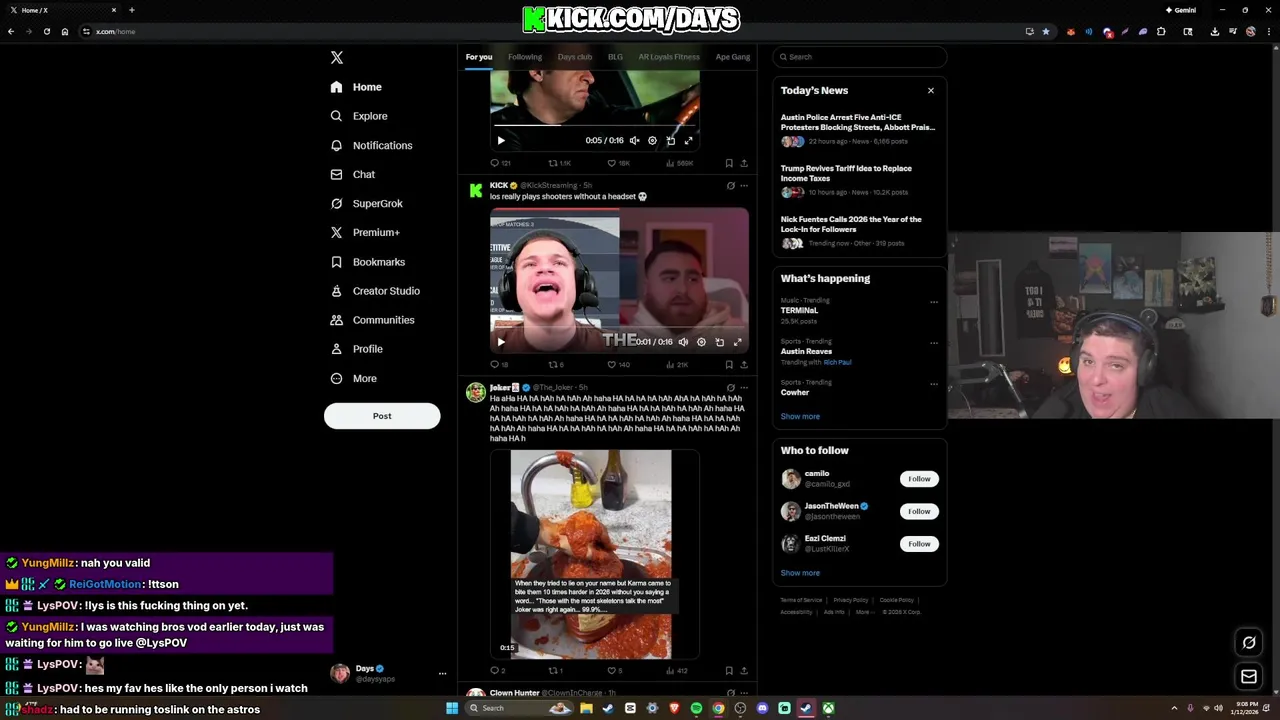This screenshot has width=1280, height=720.
Task: Bookmark the KICK headset post
Action: [729, 365]
